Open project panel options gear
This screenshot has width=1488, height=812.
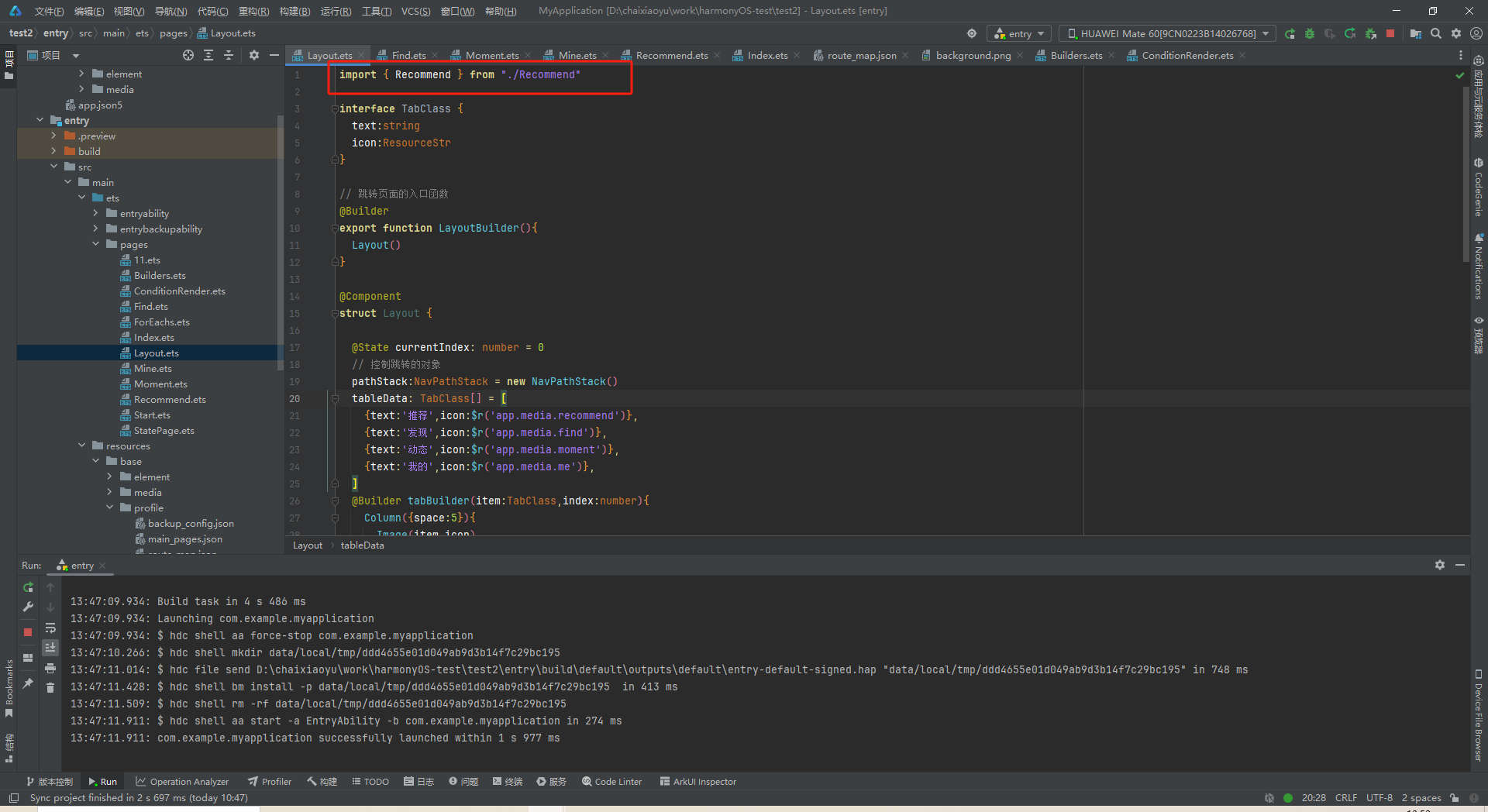pyautogui.click(x=254, y=55)
